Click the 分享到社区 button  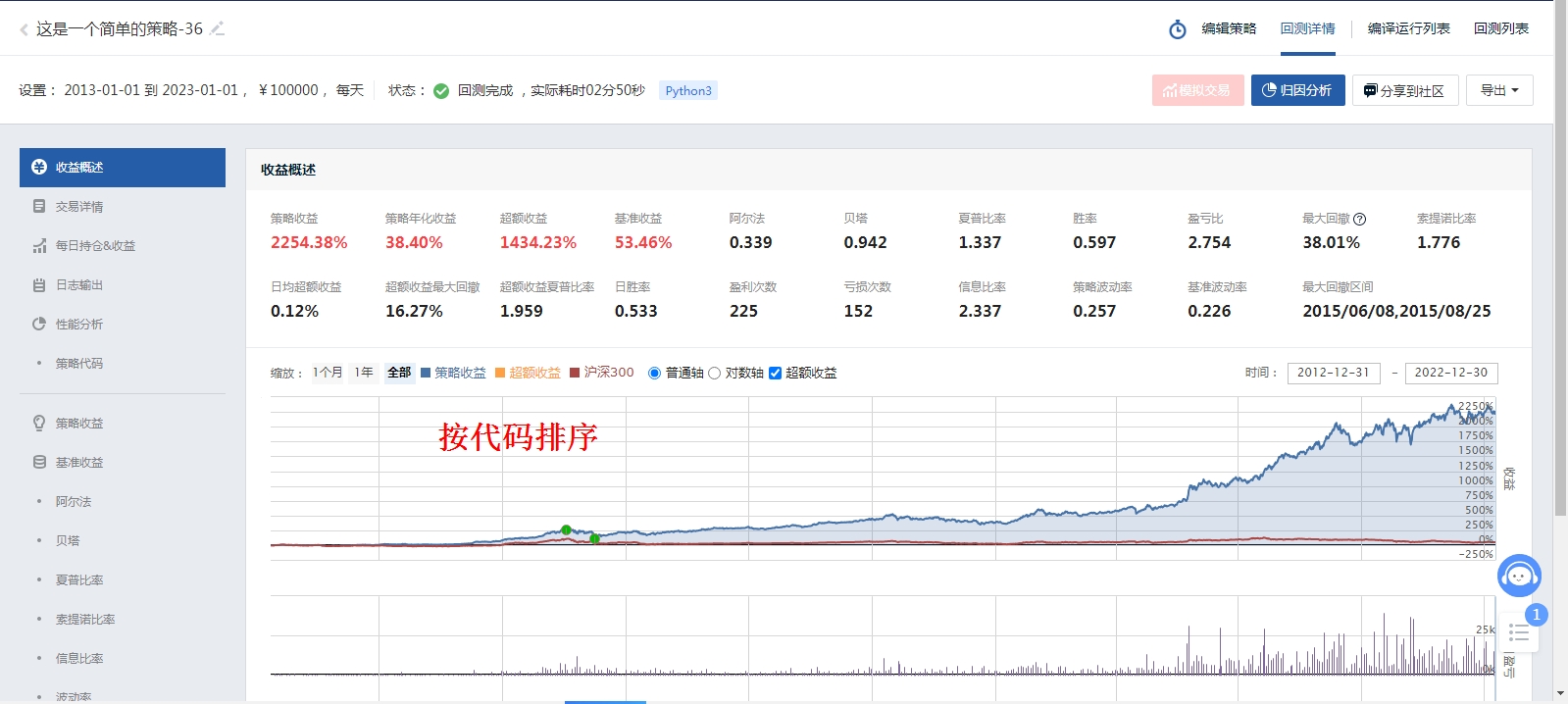1404,90
